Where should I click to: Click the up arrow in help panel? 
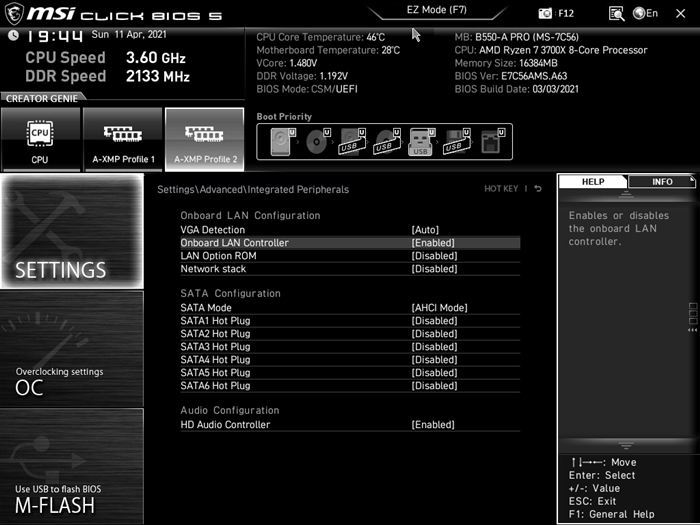pos(626,194)
